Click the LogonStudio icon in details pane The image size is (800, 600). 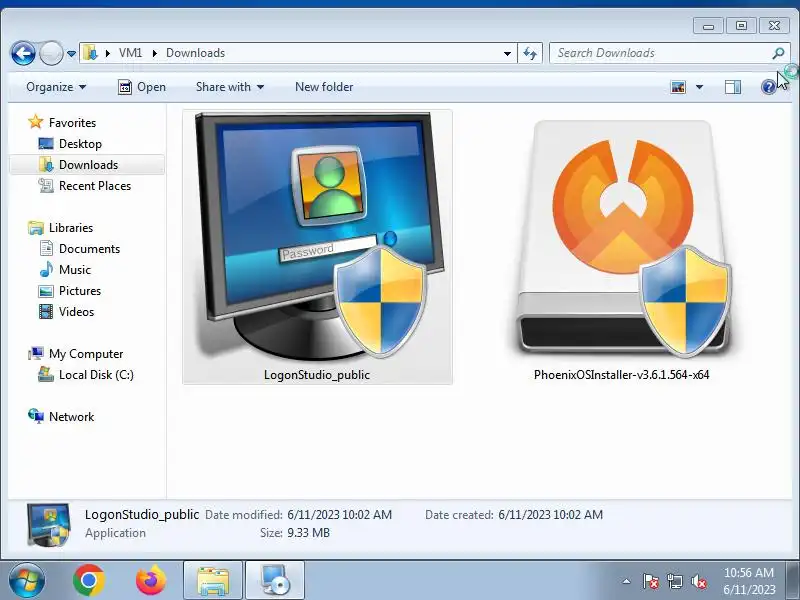(48, 526)
